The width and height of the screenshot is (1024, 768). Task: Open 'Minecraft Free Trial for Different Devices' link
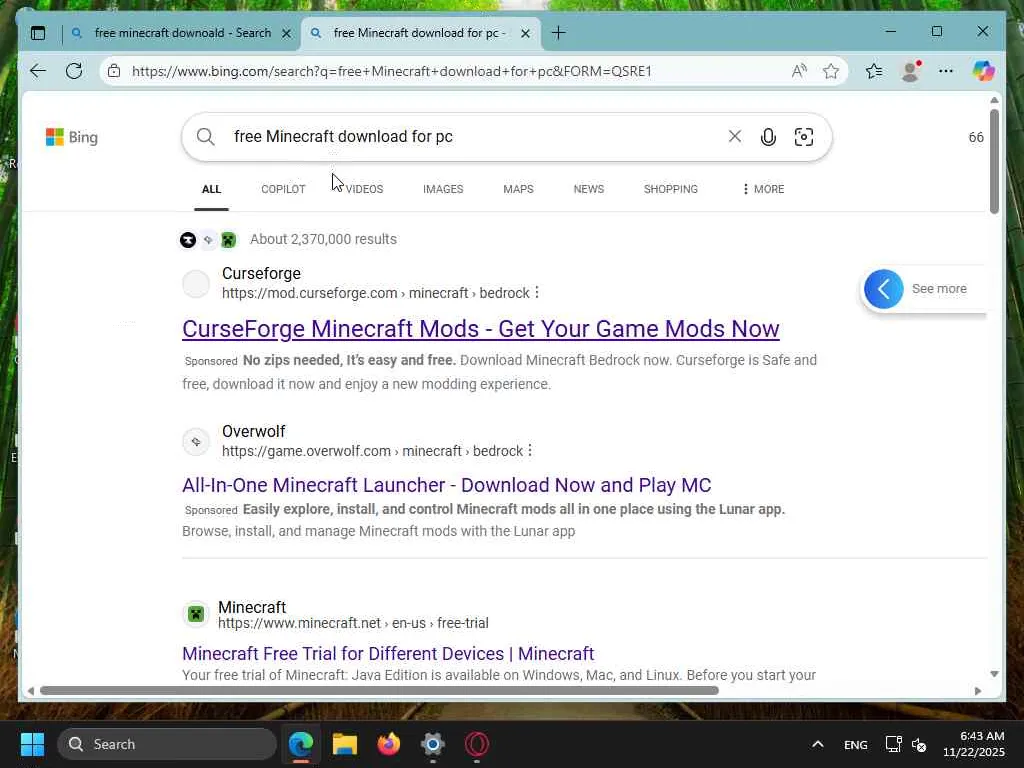(388, 654)
